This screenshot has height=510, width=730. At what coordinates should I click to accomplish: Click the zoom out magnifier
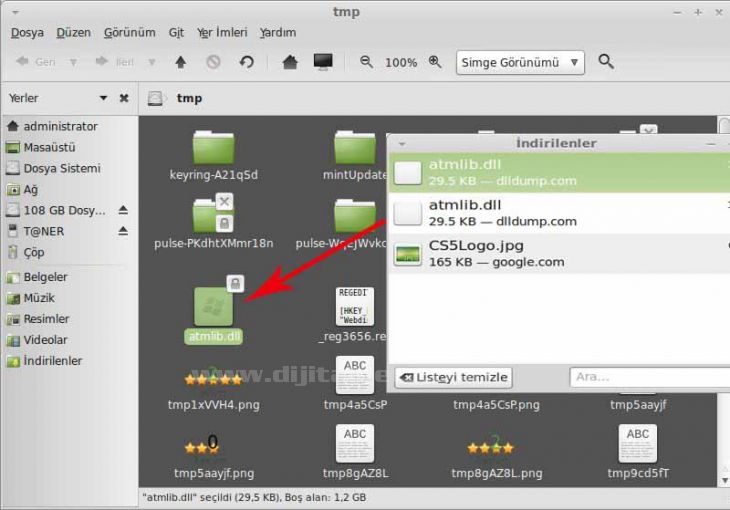tap(367, 62)
